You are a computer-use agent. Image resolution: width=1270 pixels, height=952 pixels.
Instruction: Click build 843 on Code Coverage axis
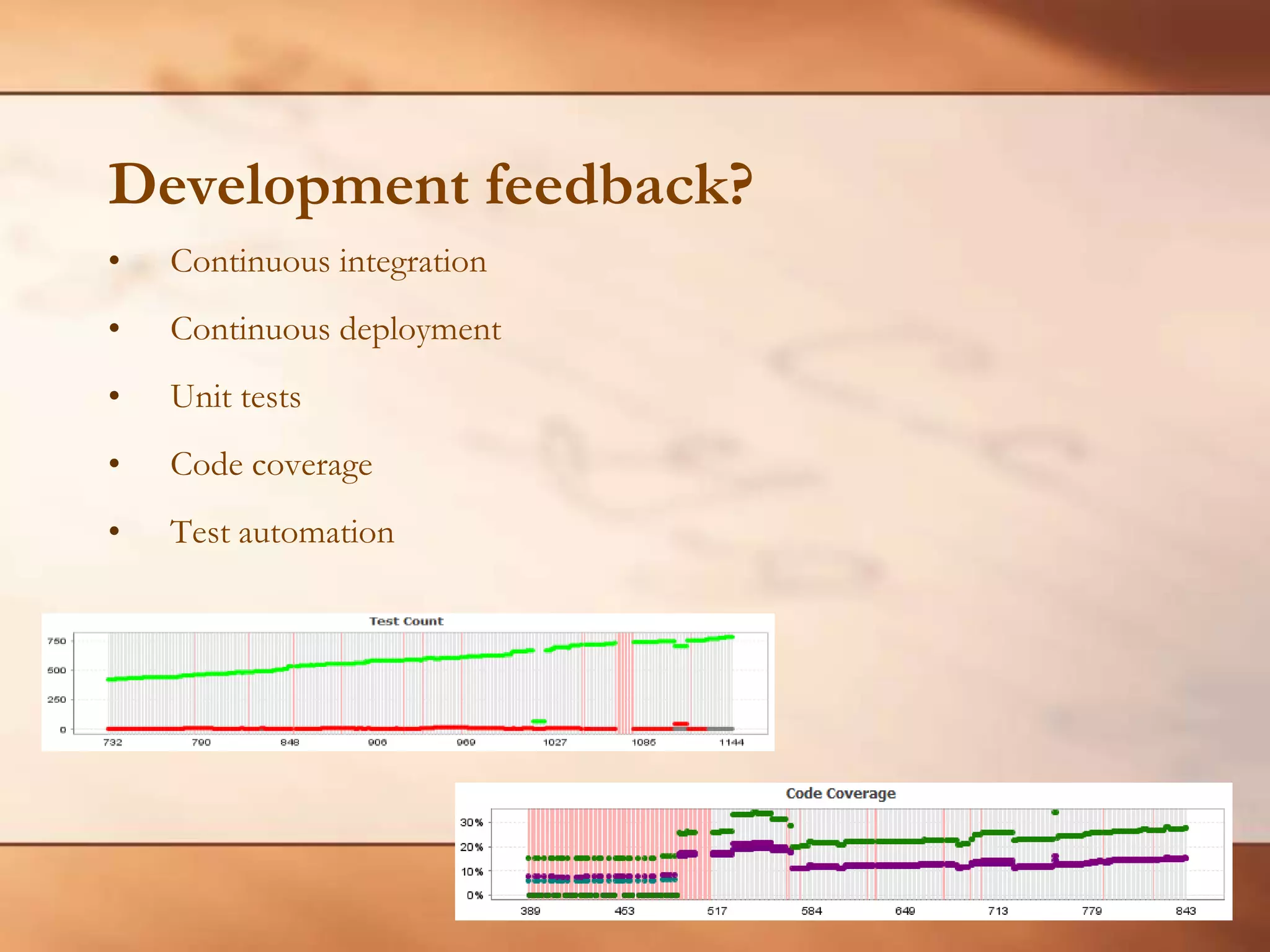point(1185,910)
